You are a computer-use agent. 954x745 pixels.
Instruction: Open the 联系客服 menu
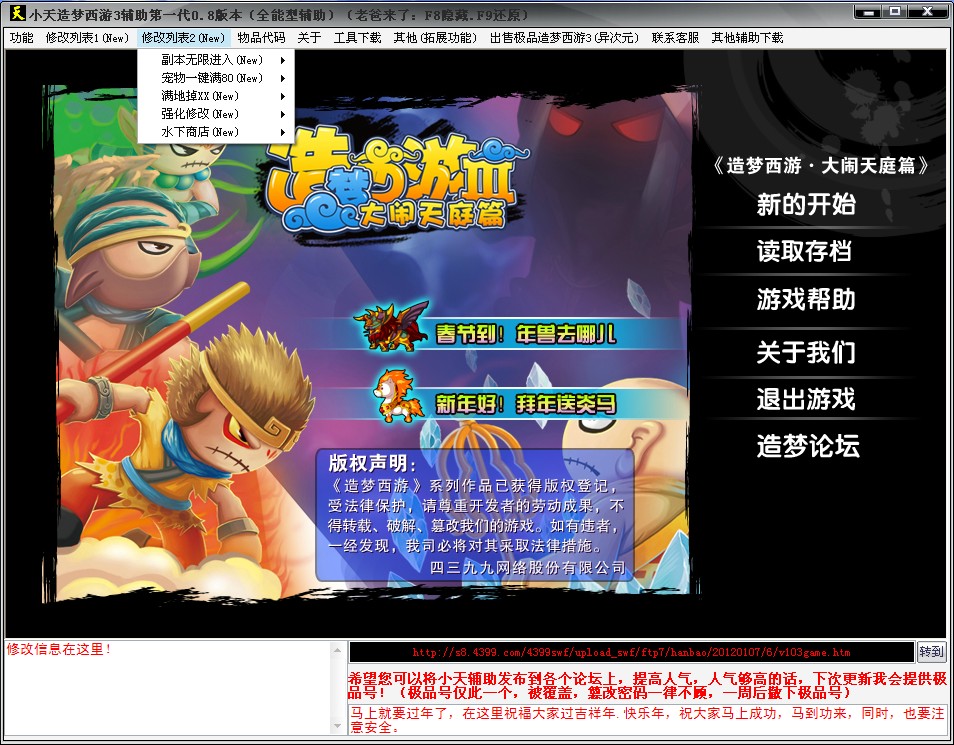[x=675, y=38]
